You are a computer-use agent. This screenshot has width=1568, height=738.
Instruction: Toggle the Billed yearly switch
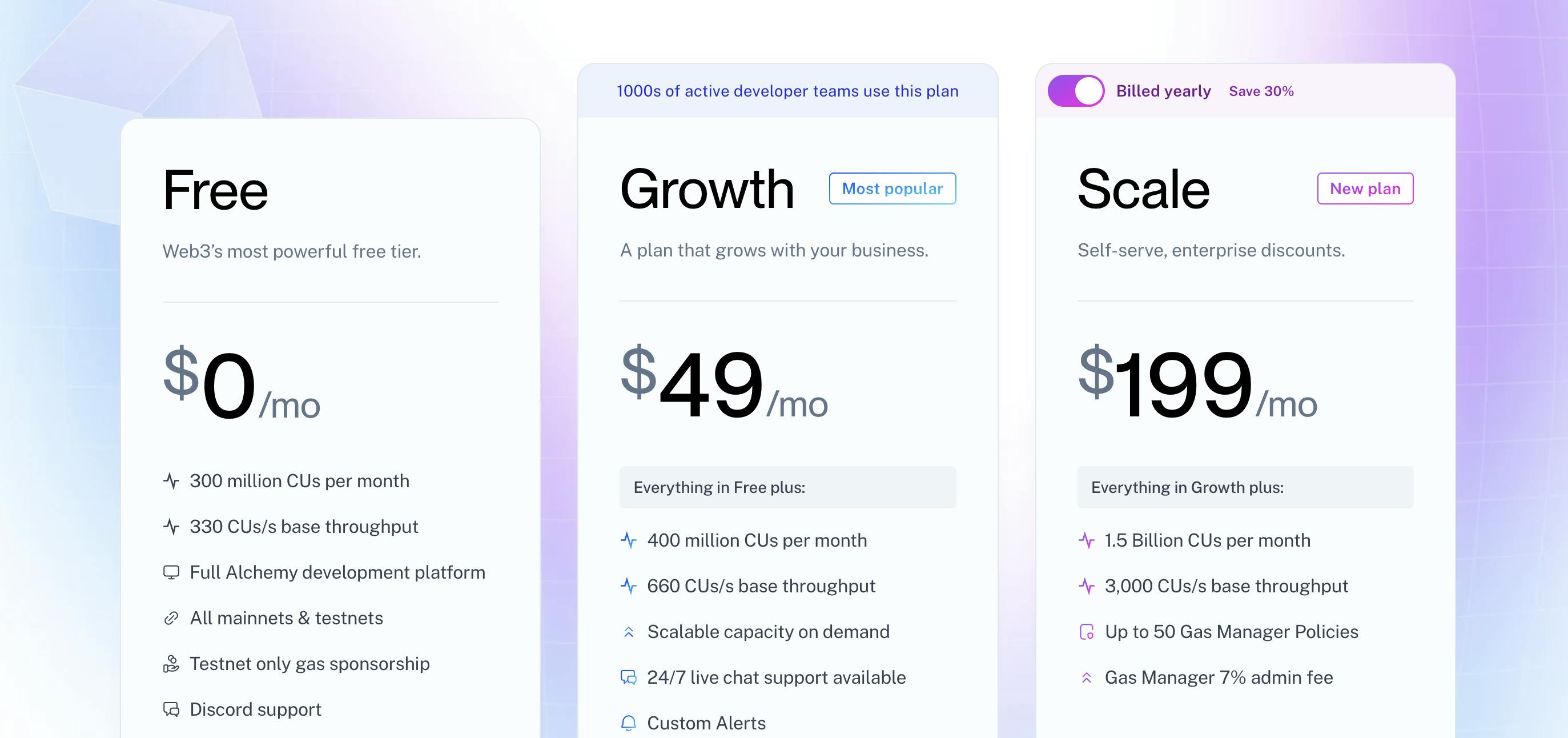click(1076, 91)
